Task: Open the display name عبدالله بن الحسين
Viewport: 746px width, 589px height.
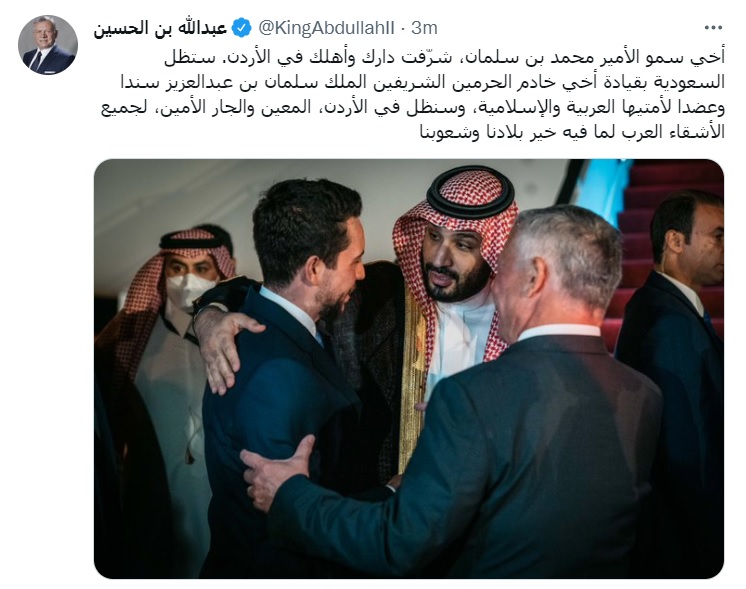Action: (160, 28)
